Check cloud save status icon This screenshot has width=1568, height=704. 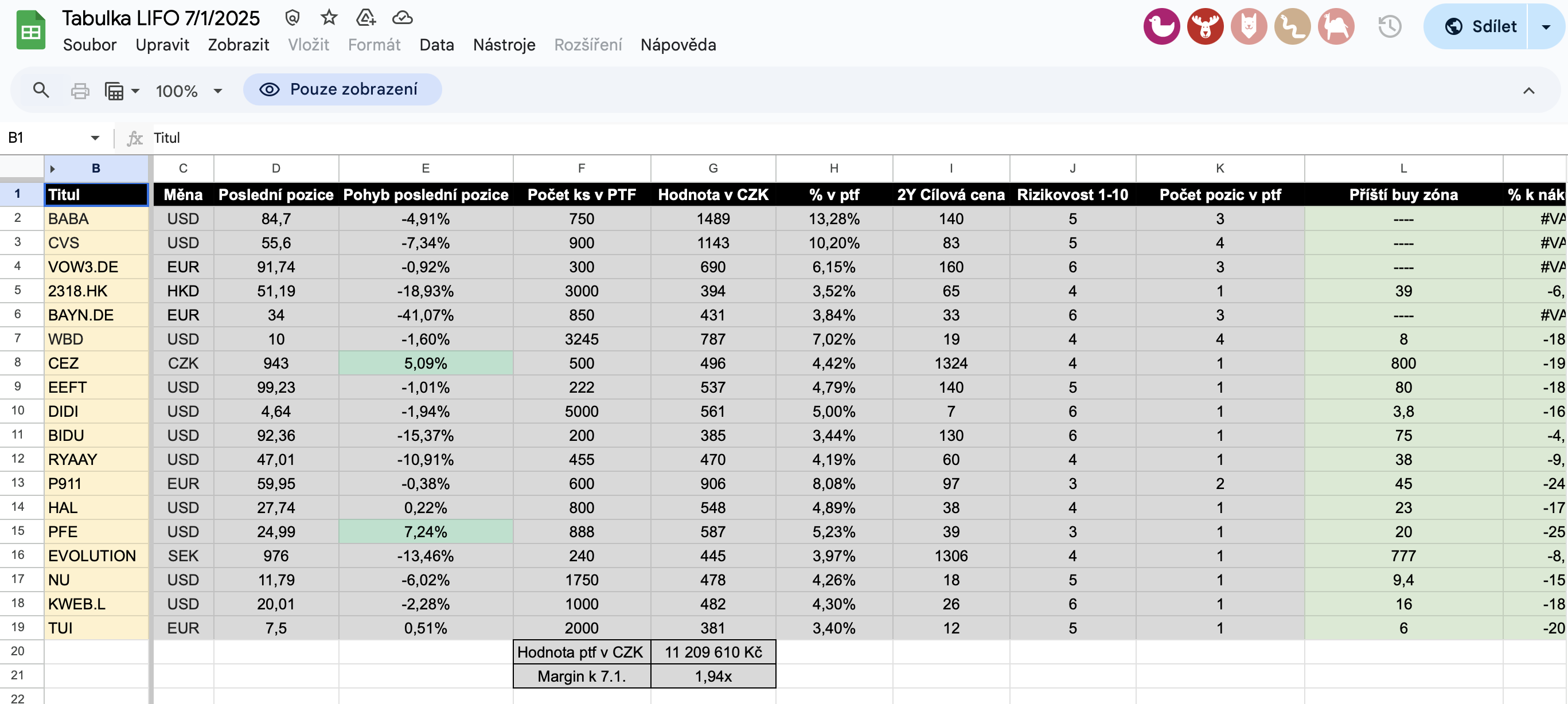click(x=401, y=18)
